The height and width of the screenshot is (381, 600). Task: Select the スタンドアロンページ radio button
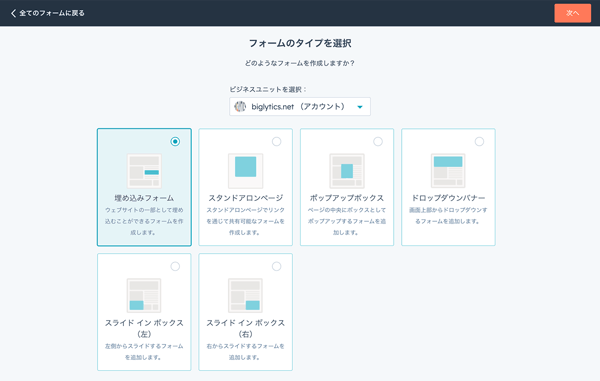coord(277,142)
